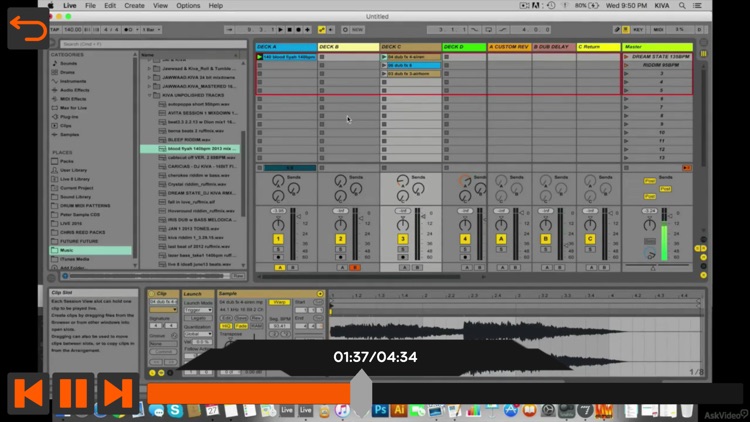
Task: Solo track 1 with S button
Action: [x=278, y=250]
